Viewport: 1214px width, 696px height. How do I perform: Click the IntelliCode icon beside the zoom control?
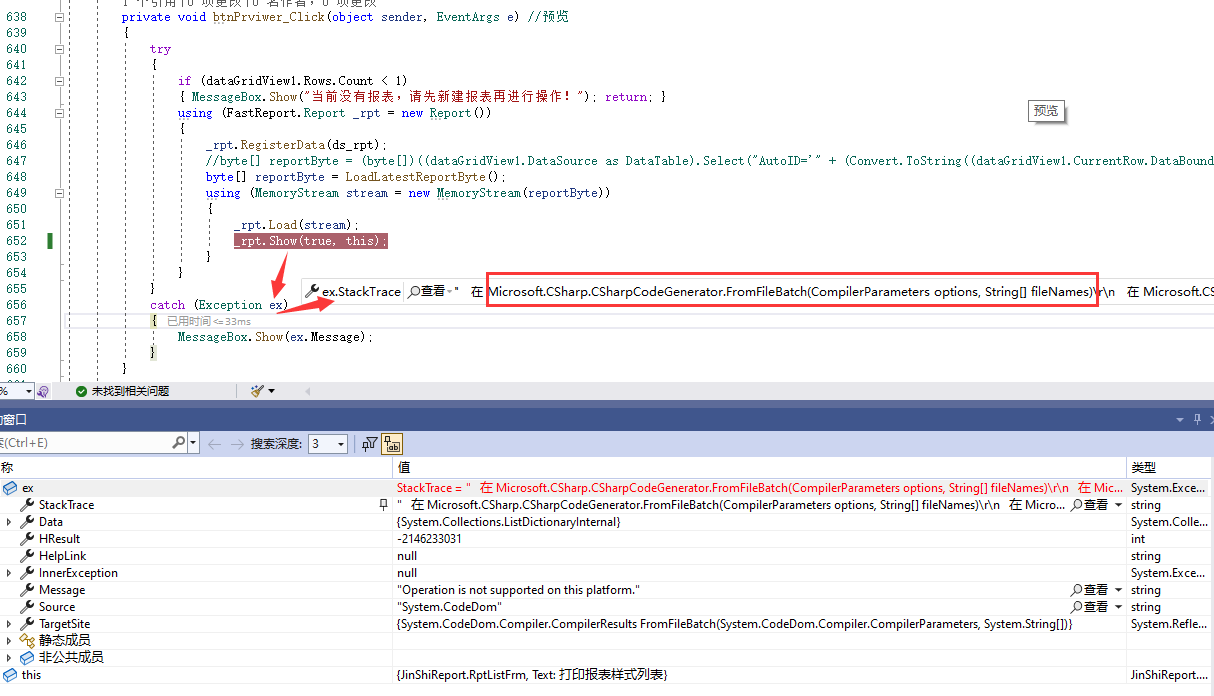42,391
